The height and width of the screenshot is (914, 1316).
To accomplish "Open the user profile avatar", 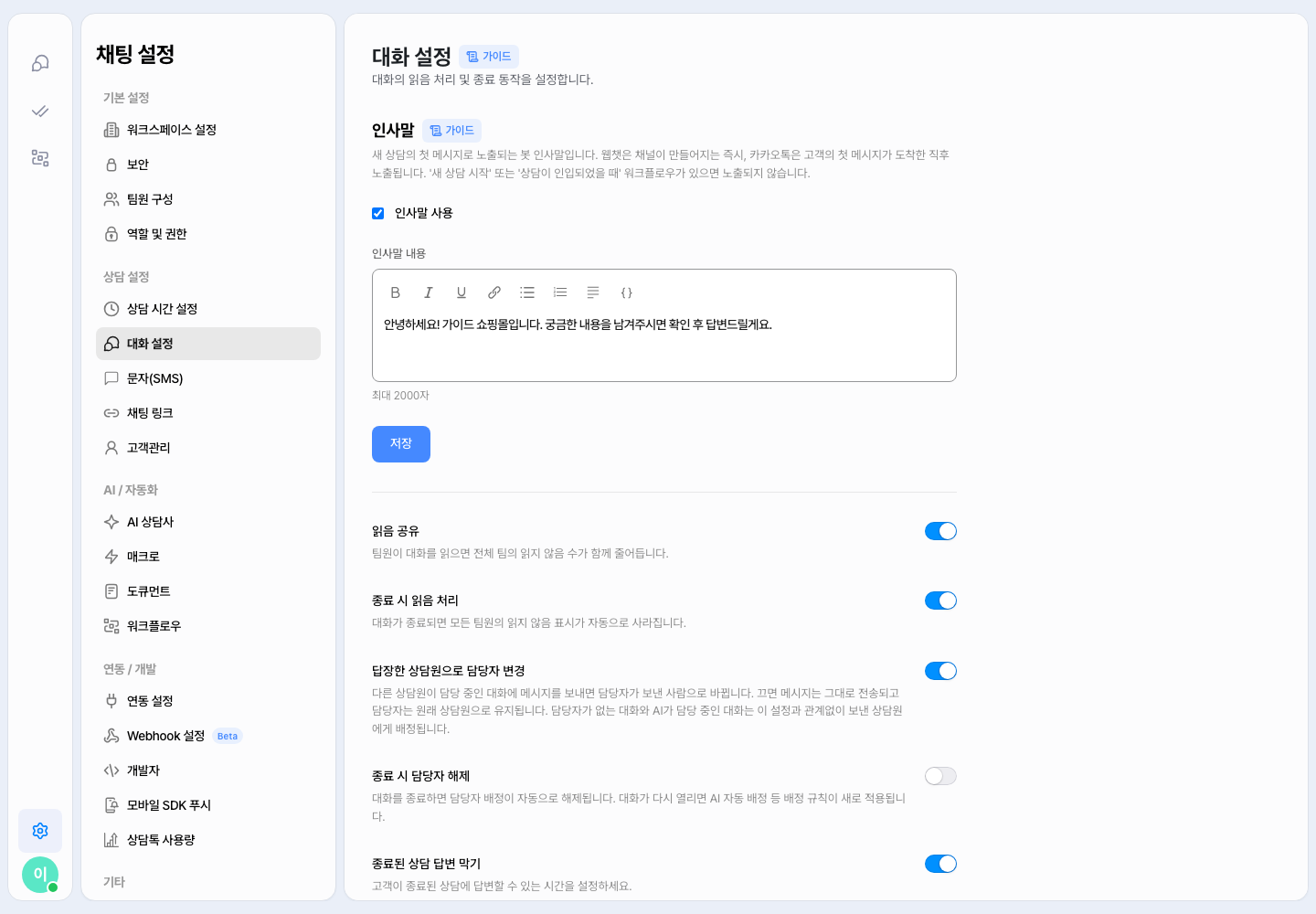I will tap(40, 875).
